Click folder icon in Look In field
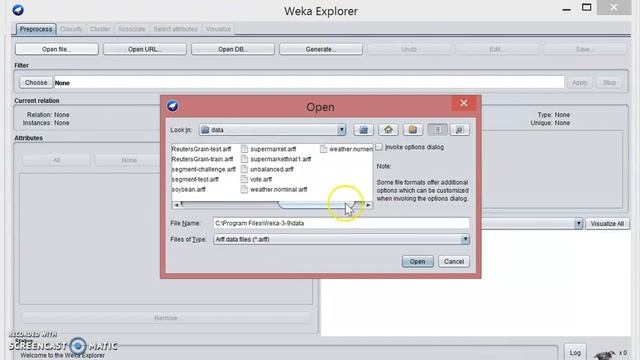This screenshot has width=640, height=360. [x=205, y=130]
